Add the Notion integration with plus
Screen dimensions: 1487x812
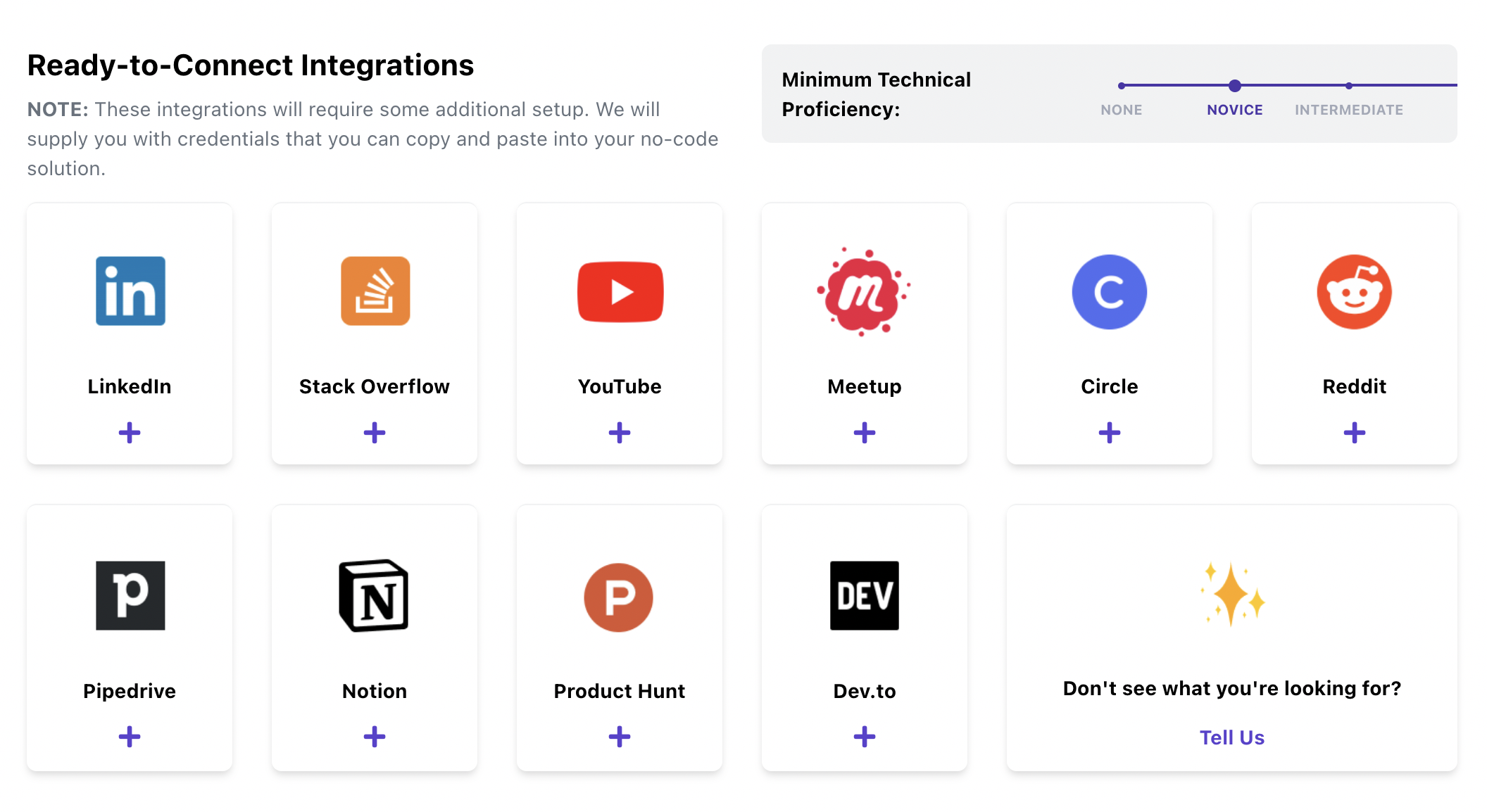(375, 737)
